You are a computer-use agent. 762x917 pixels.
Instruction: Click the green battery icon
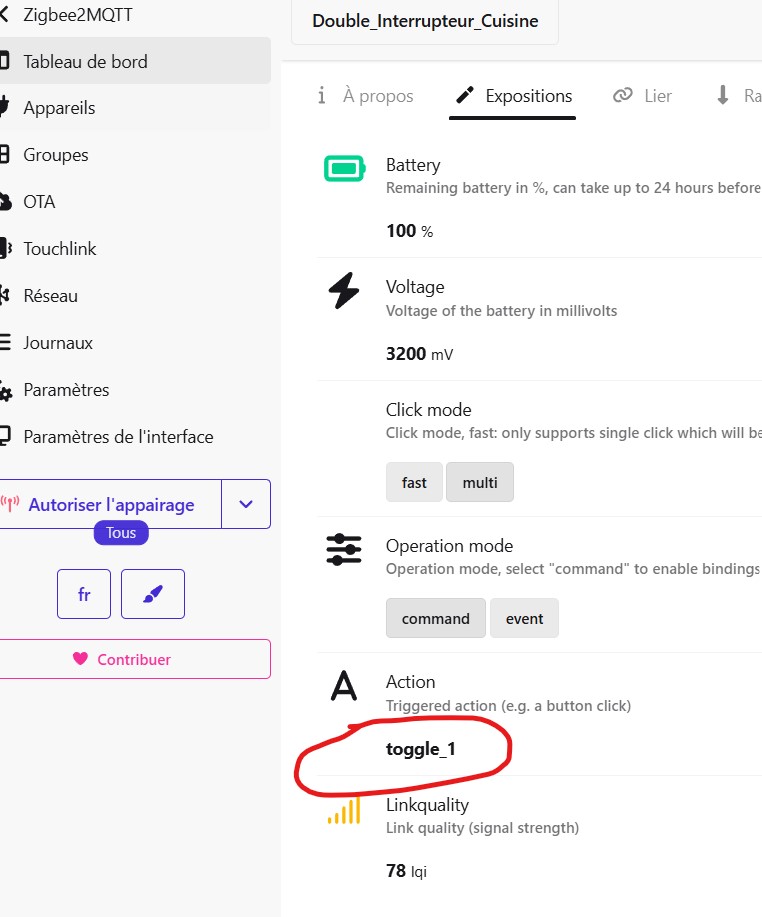[x=344, y=168]
